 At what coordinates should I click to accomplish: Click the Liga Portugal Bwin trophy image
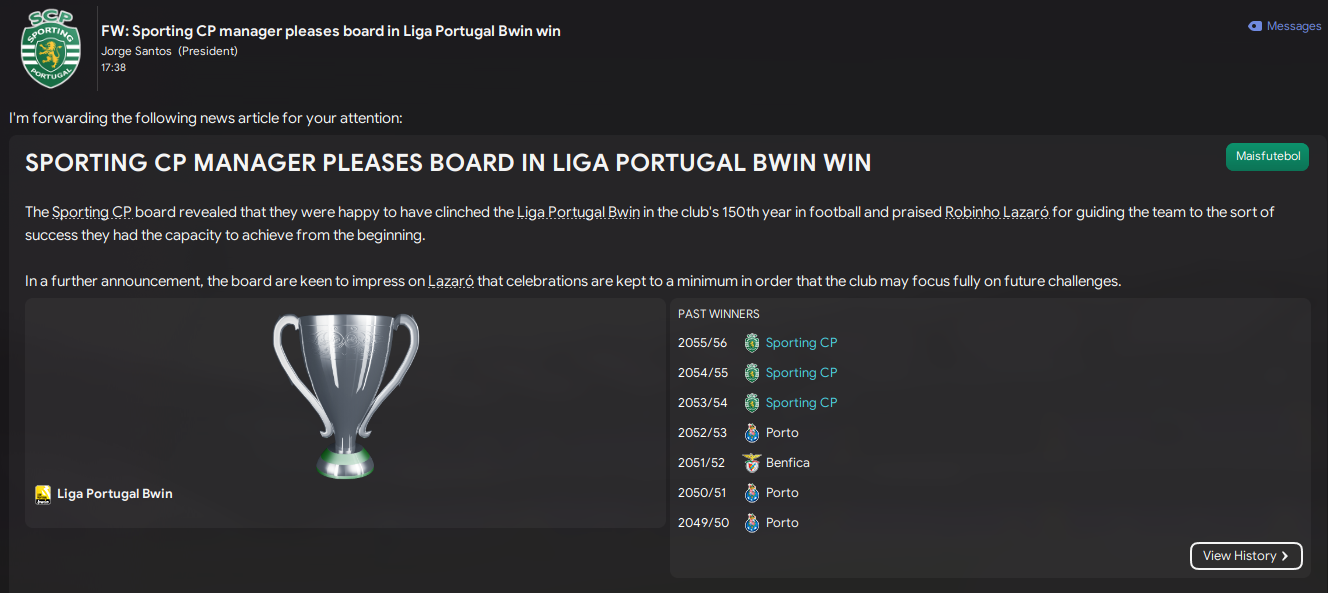click(345, 396)
